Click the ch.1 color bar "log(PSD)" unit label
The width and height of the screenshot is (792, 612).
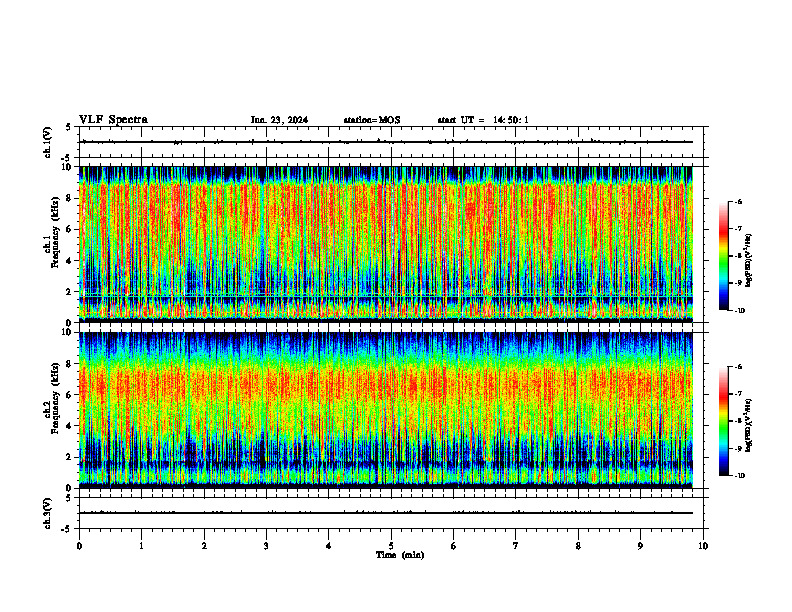click(x=750, y=260)
